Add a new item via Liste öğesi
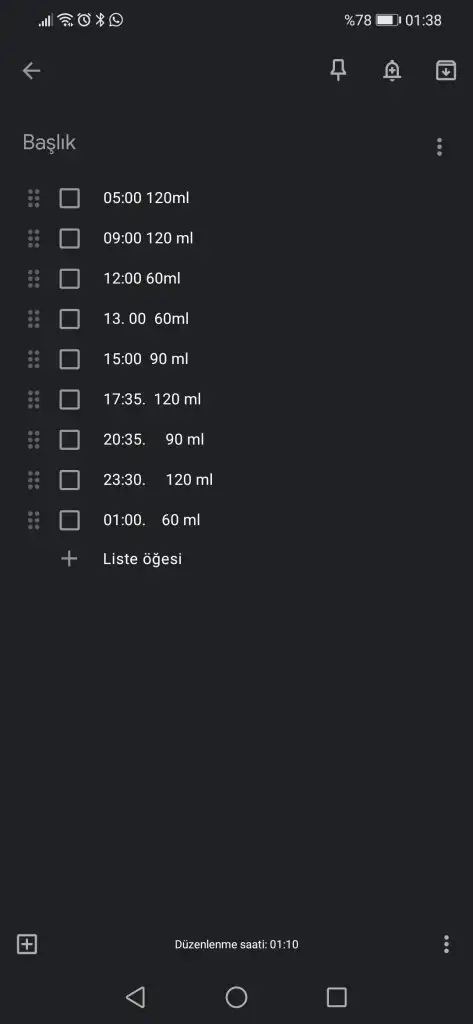The height and width of the screenshot is (1024, 473). pos(142,559)
